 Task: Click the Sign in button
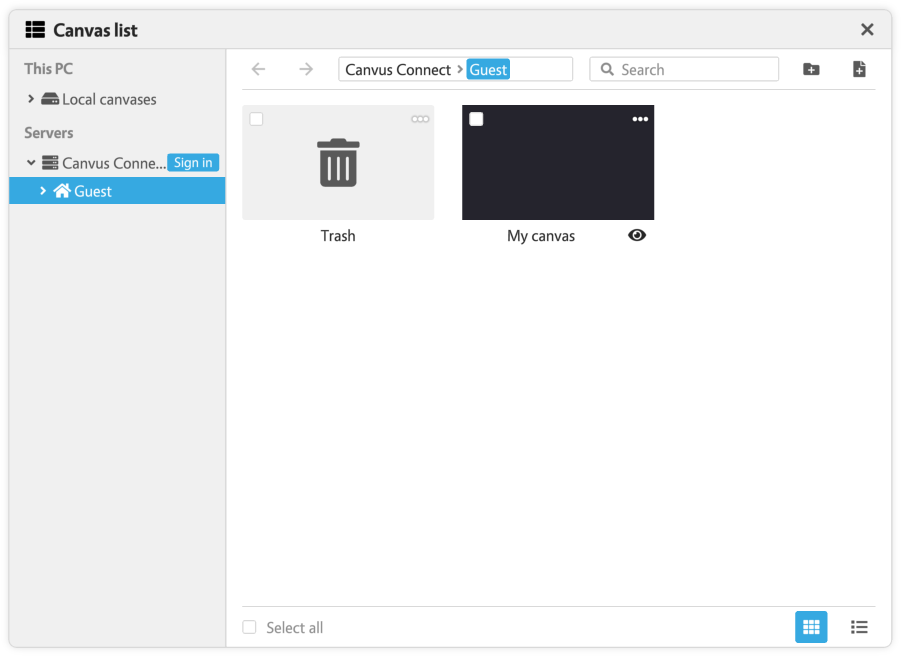click(x=193, y=162)
